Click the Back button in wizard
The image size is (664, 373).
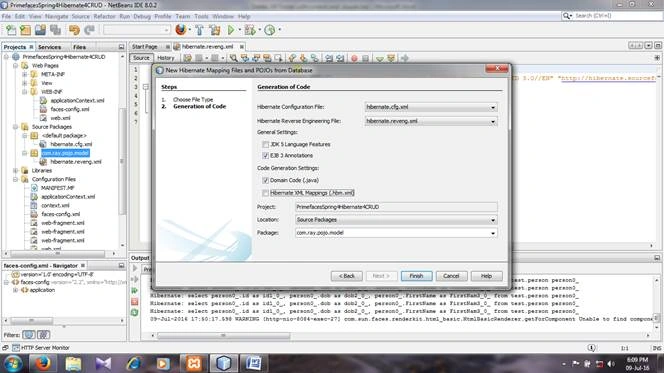click(346, 276)
